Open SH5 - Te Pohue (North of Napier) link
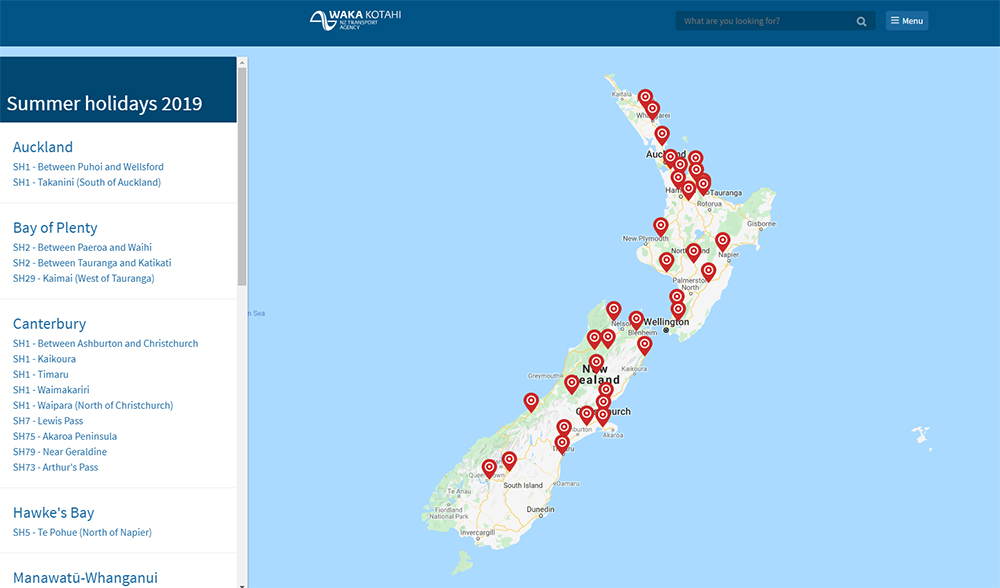The image size is (1000, 588). click(x=82, y=532)
